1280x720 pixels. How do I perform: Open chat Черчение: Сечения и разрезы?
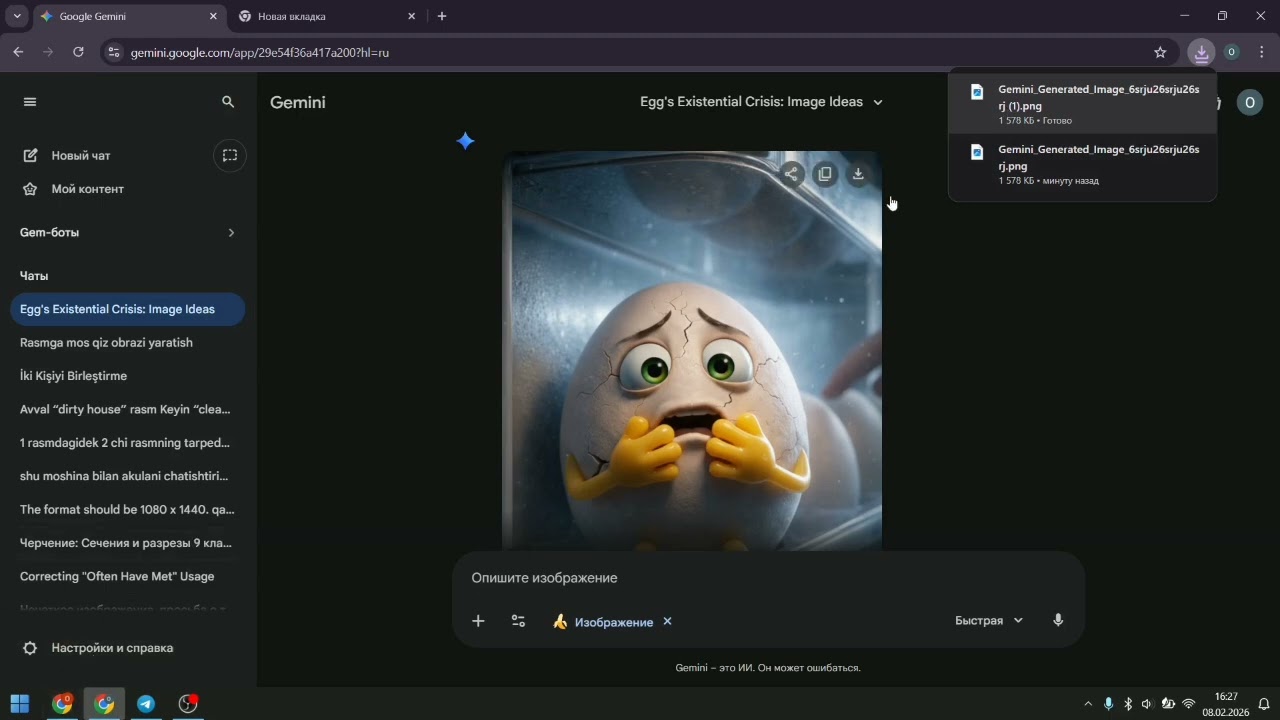[x=128, y=543]
